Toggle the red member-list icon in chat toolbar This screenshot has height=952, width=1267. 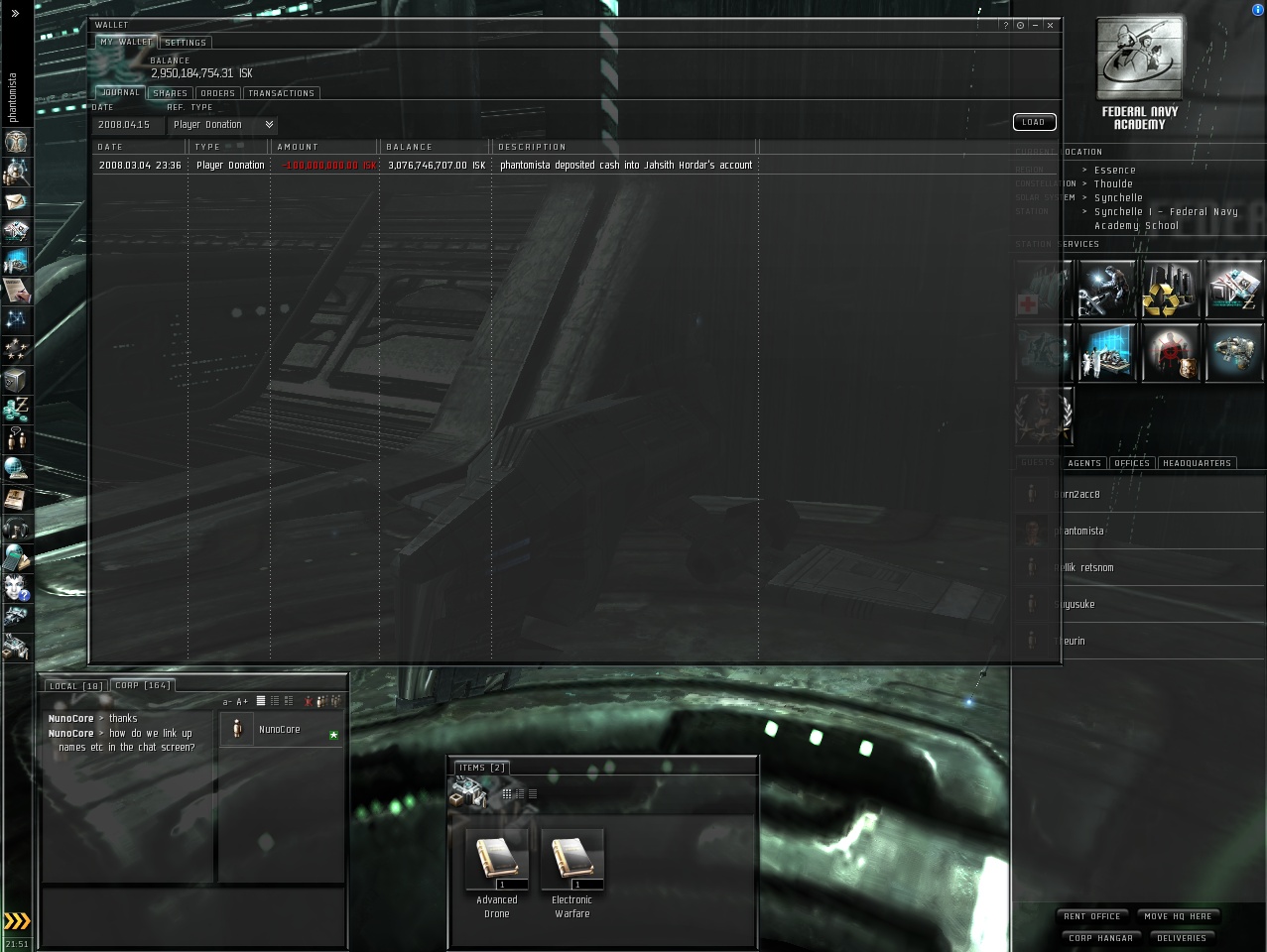309,701
